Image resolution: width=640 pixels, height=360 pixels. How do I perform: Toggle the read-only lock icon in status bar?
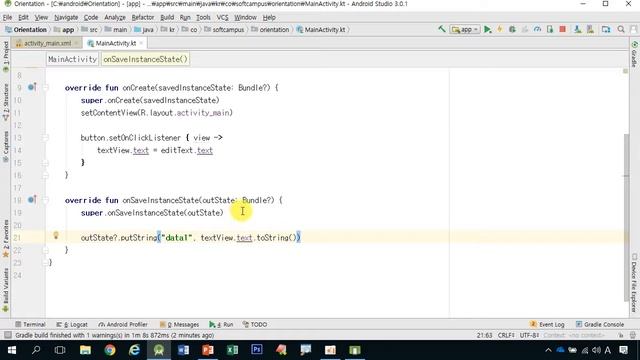[621, 335]
